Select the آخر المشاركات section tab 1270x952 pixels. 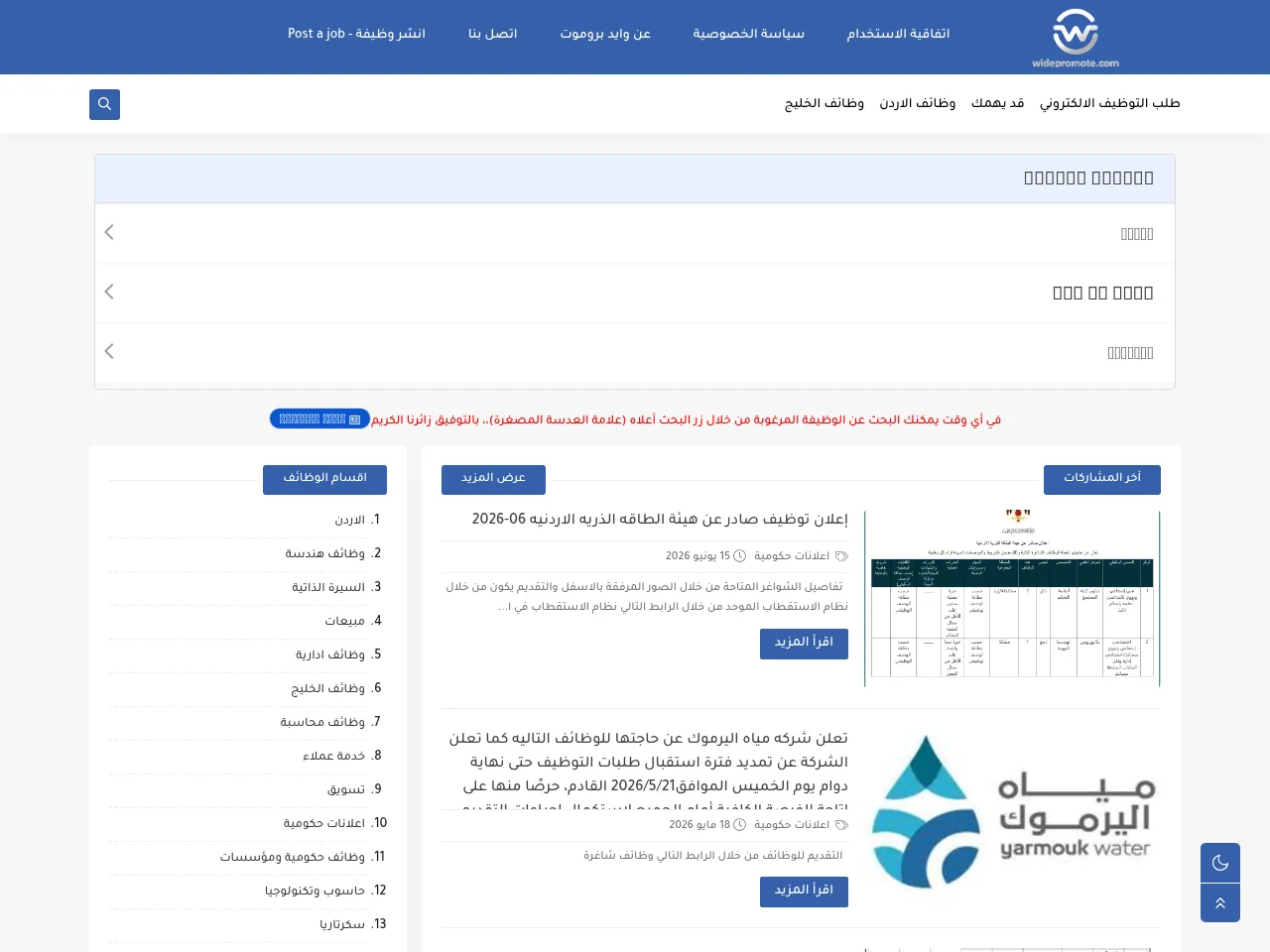coord(1102,479)
